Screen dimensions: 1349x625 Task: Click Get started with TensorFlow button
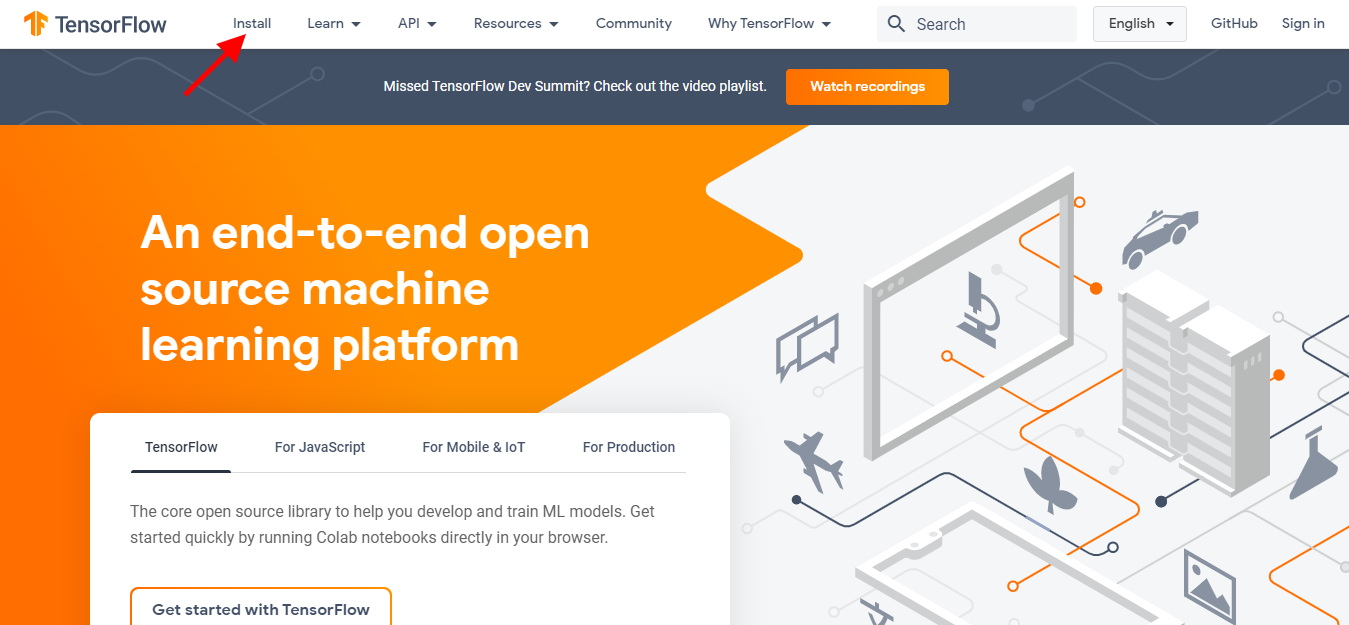tap(260, 609)
